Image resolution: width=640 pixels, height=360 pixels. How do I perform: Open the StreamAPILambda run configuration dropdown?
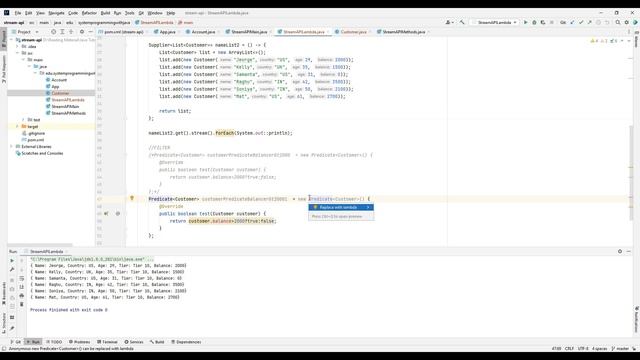click(x=495, y=22)
